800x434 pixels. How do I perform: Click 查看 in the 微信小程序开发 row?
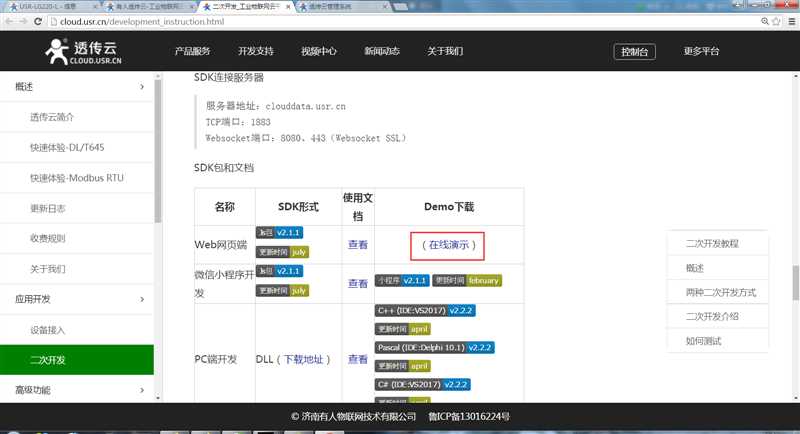pos(358,284)
